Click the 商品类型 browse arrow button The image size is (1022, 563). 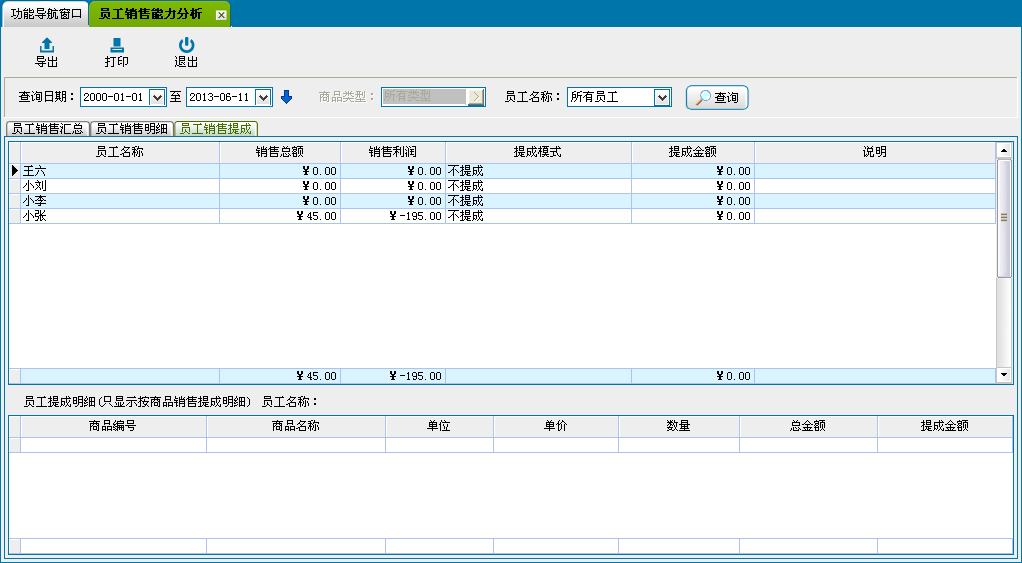click(476, 97)
